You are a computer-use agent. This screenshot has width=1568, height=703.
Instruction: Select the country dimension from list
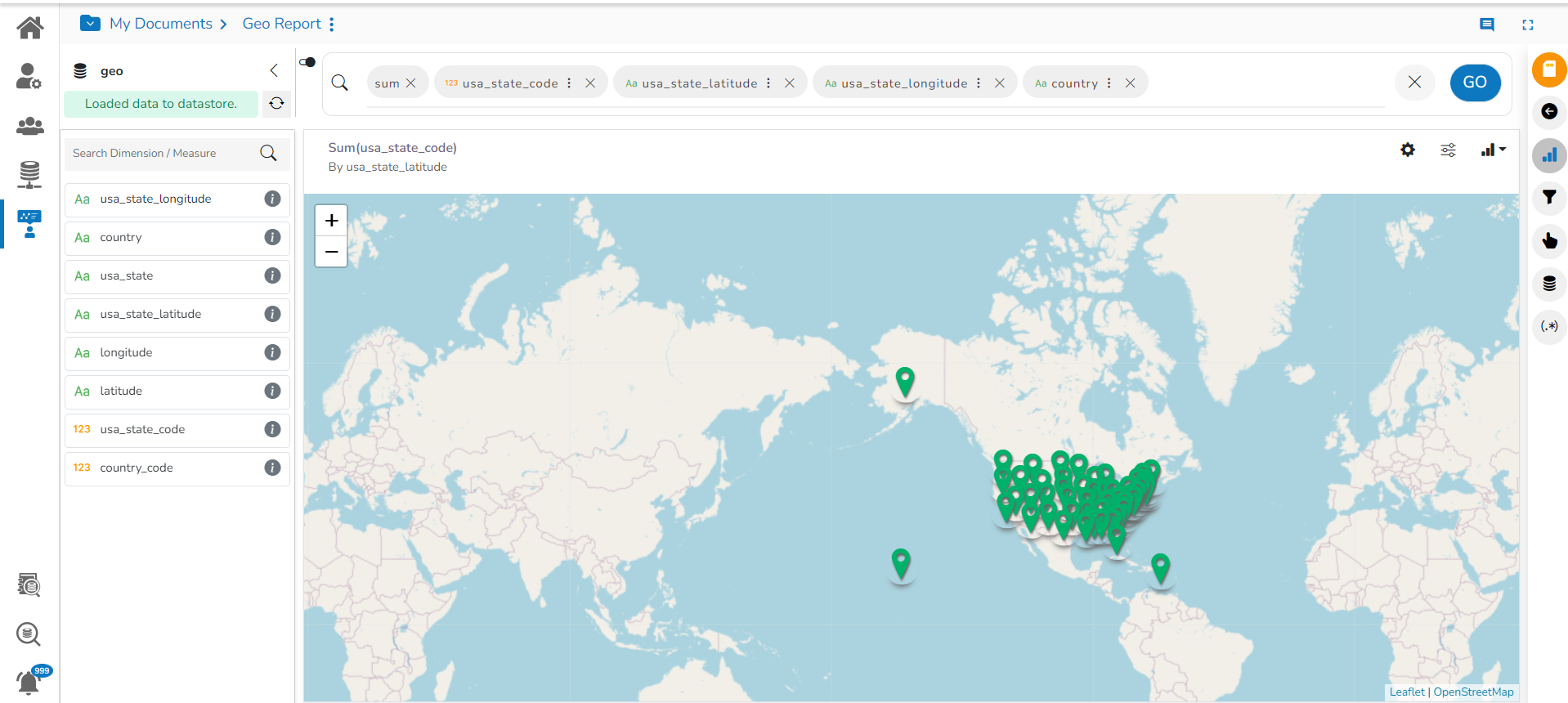(121, 237)
